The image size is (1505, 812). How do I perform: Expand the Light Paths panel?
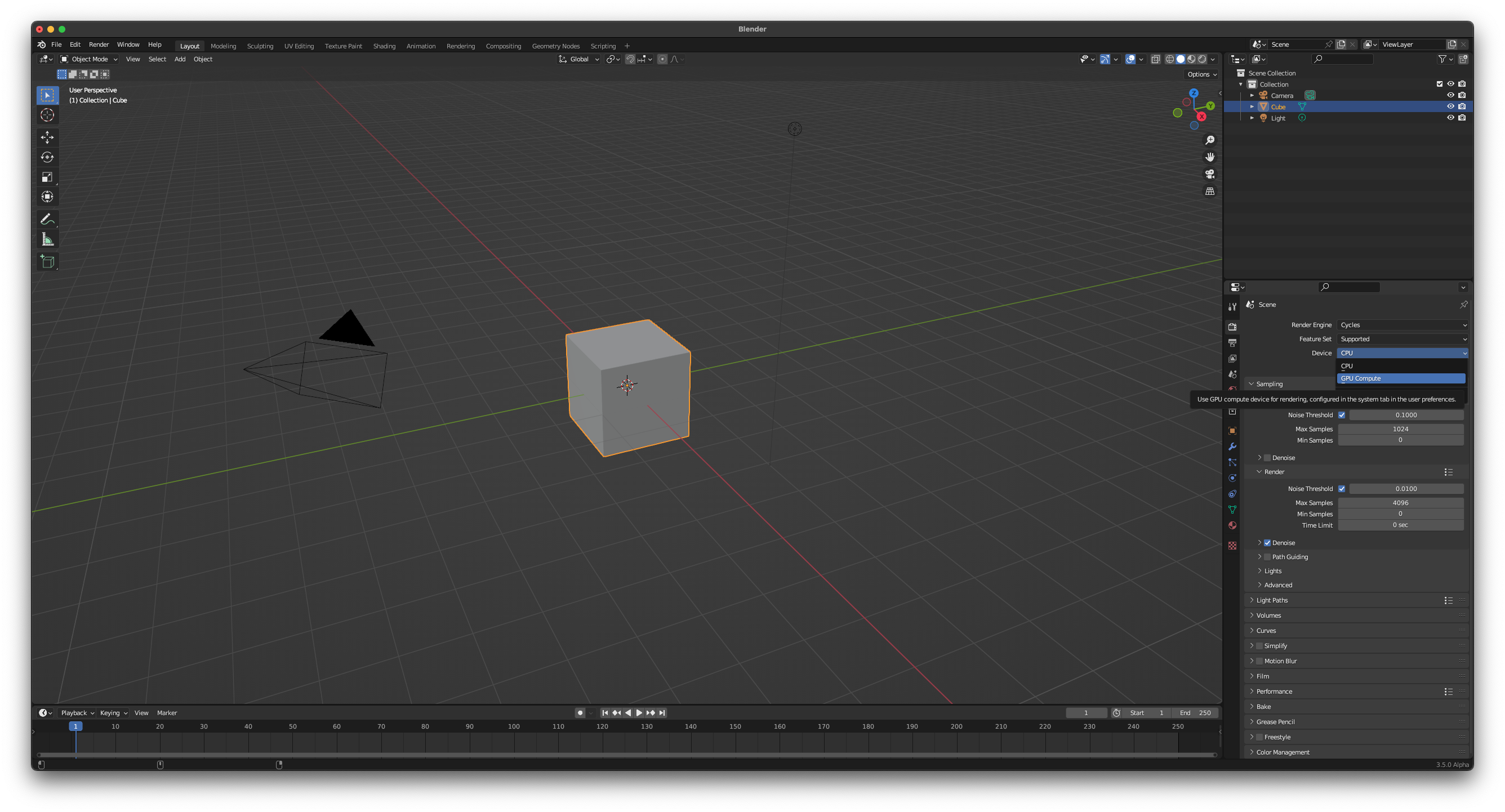[1272, 600]
